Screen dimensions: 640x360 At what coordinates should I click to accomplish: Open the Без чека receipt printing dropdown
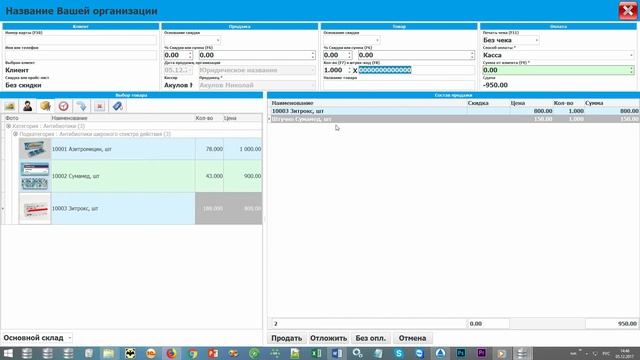coord(536,40)
